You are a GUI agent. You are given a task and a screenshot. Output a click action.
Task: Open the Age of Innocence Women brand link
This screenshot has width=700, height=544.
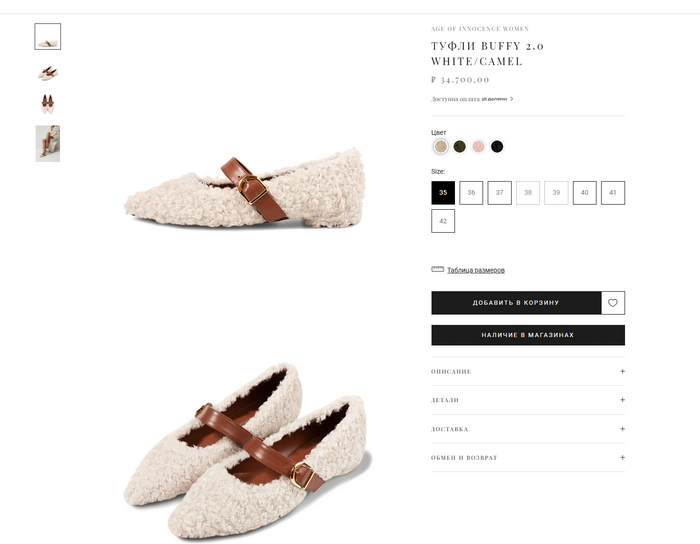(480, 29)
